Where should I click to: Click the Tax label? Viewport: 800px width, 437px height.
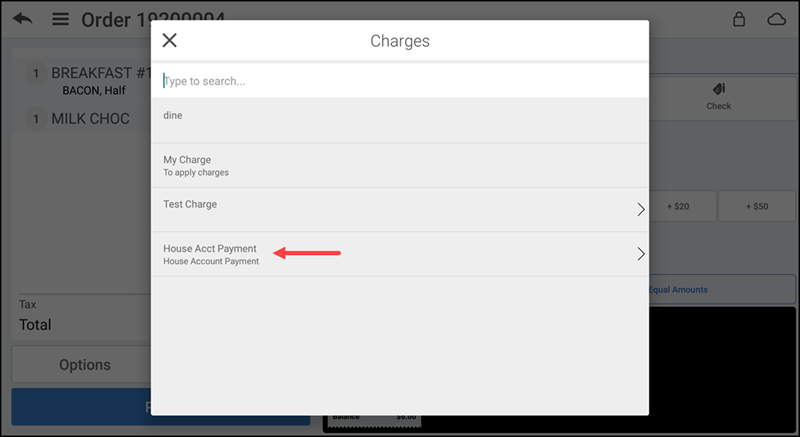pos(28,304)
